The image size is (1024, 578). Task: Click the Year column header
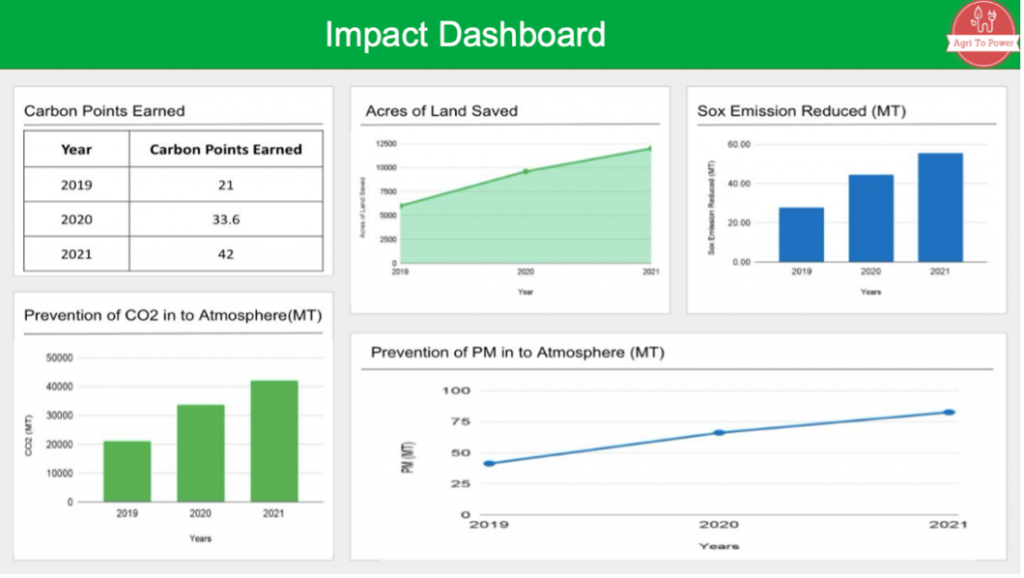(x=77, y=149)
